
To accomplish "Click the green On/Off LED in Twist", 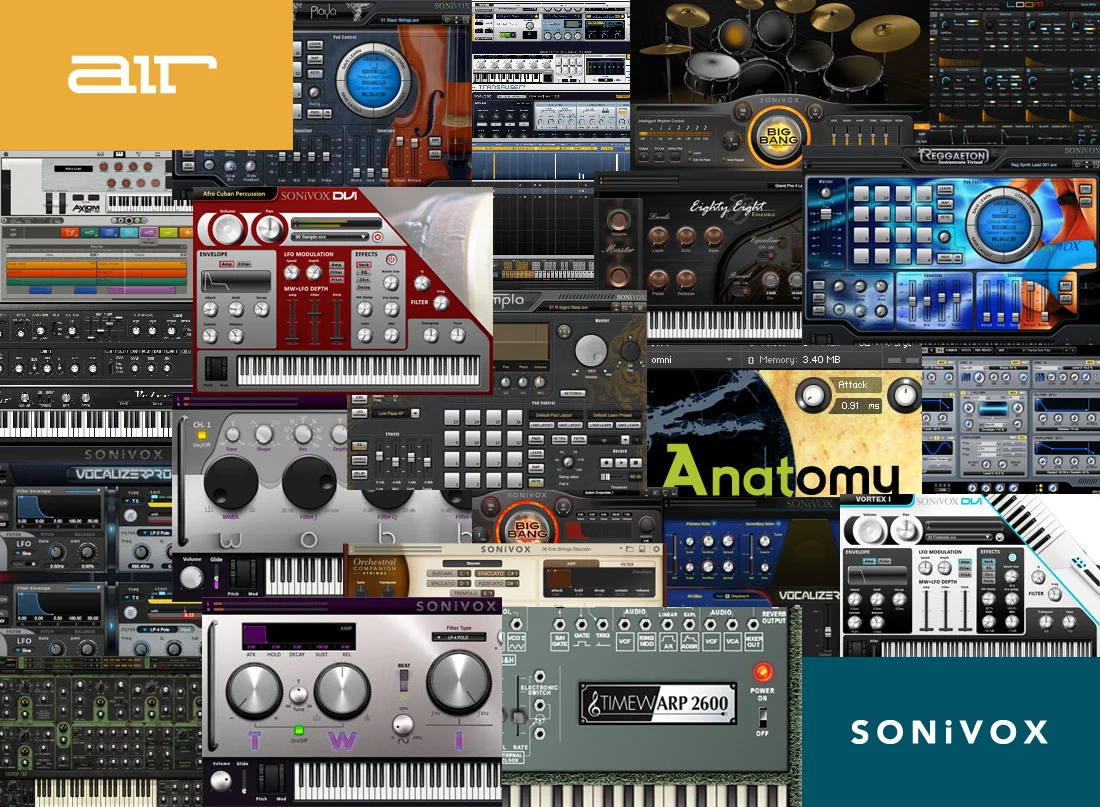I will [x=298, y=731].
